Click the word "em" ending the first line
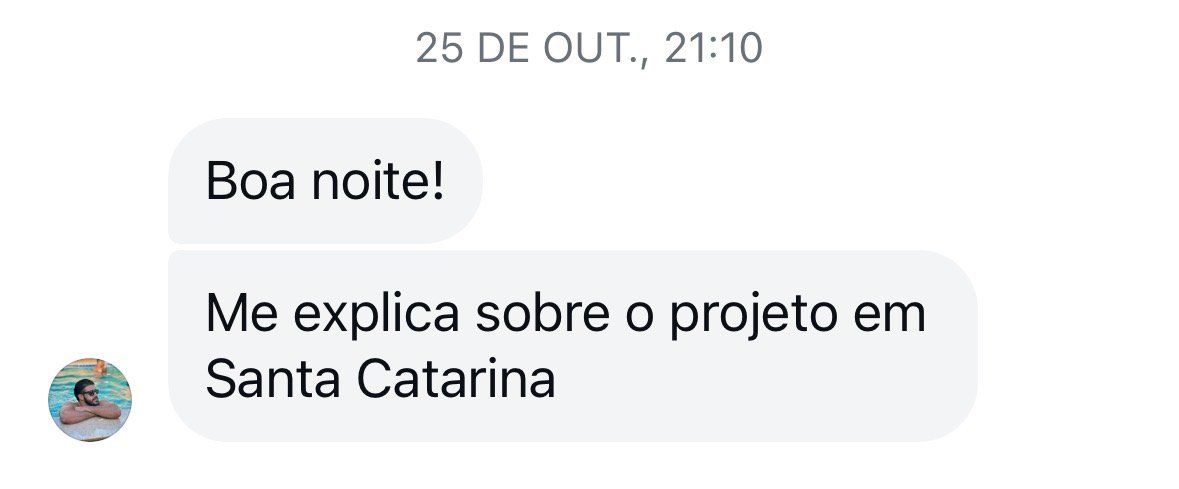 click(893, 315)
